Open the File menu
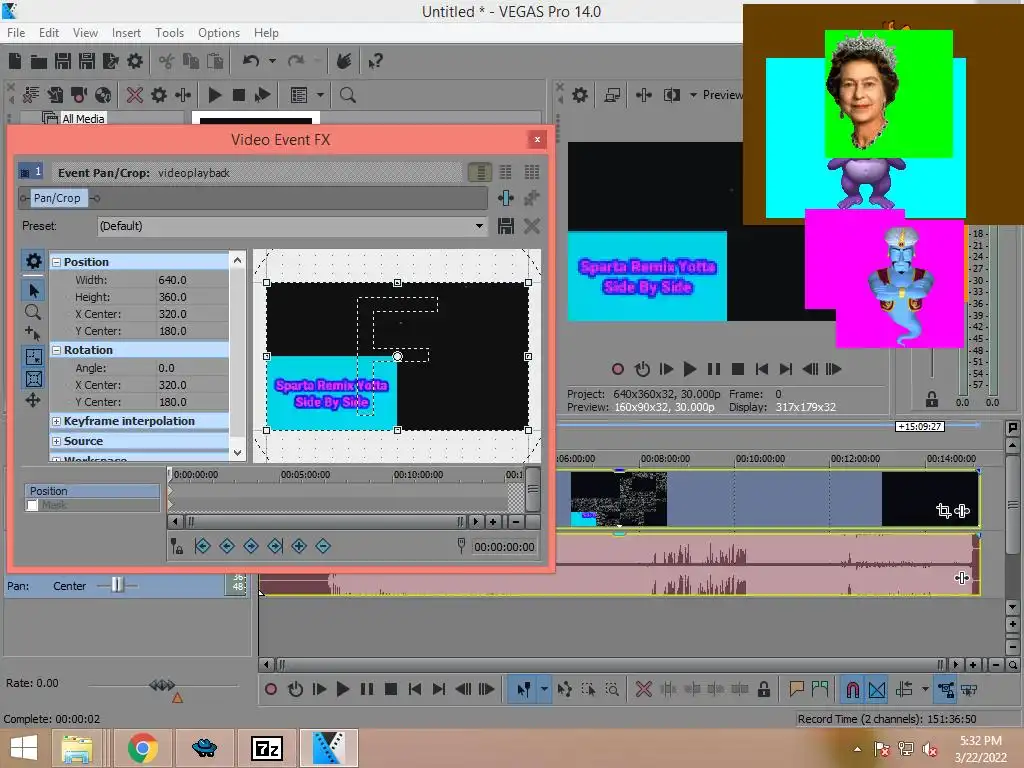Screen dimensions: 1024x768 point(16,33)
